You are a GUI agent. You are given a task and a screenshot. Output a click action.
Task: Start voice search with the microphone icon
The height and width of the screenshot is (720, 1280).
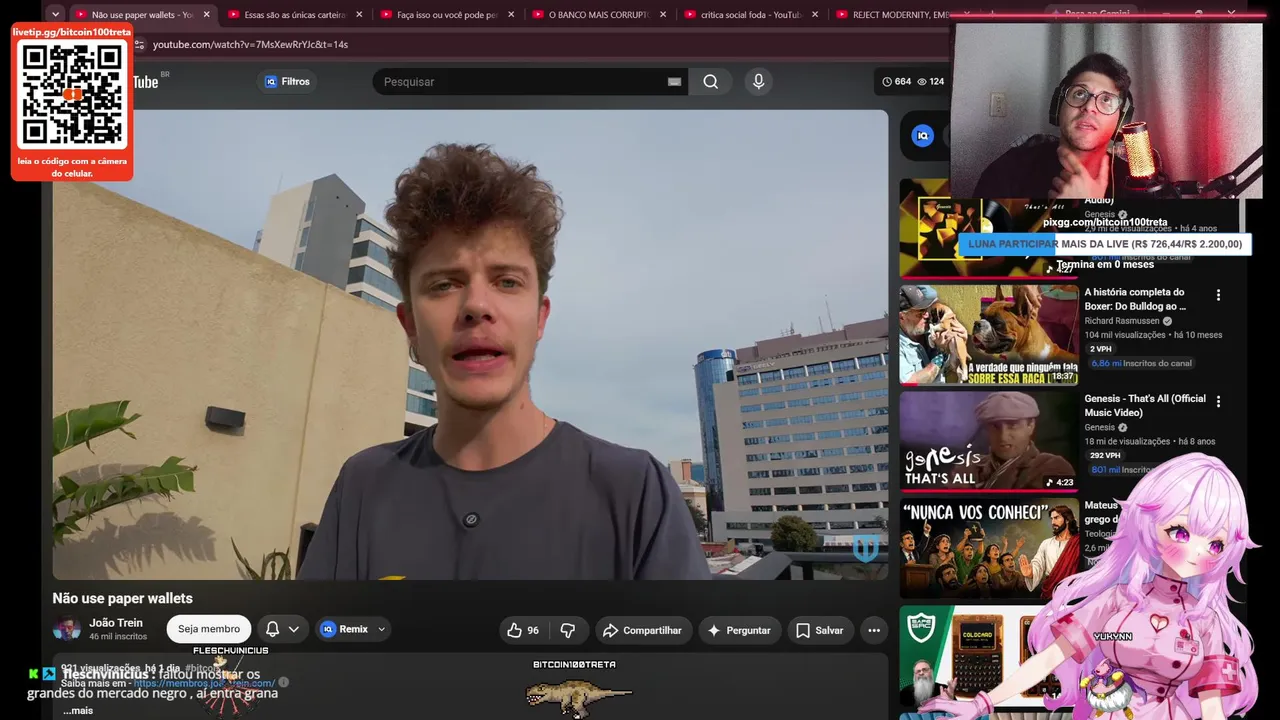(758, 82)
